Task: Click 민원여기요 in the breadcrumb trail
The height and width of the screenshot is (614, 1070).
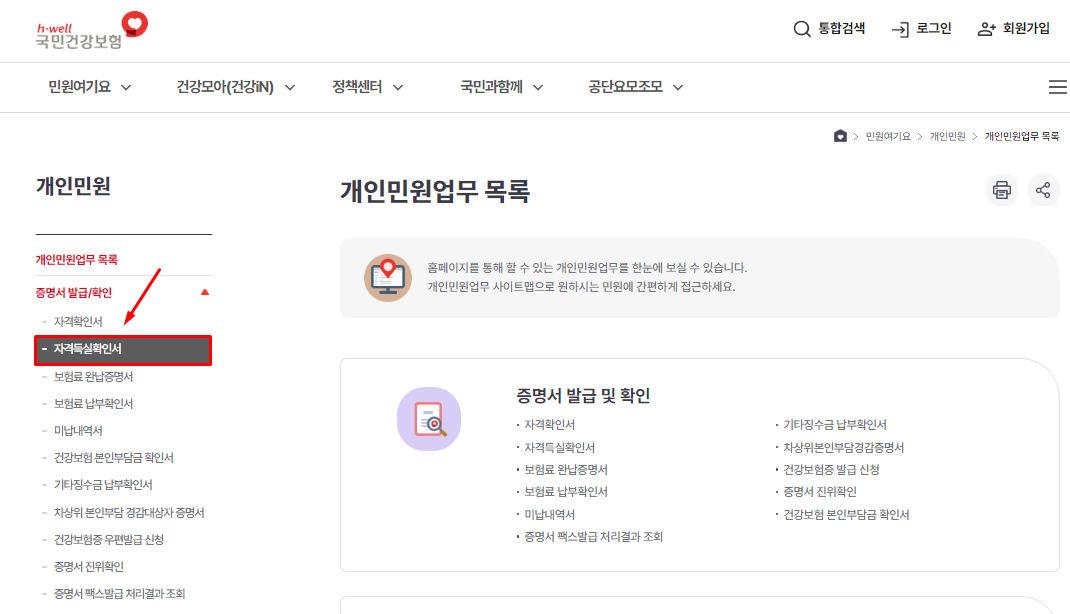Action: pyautogui.click(x=886, y=134)
